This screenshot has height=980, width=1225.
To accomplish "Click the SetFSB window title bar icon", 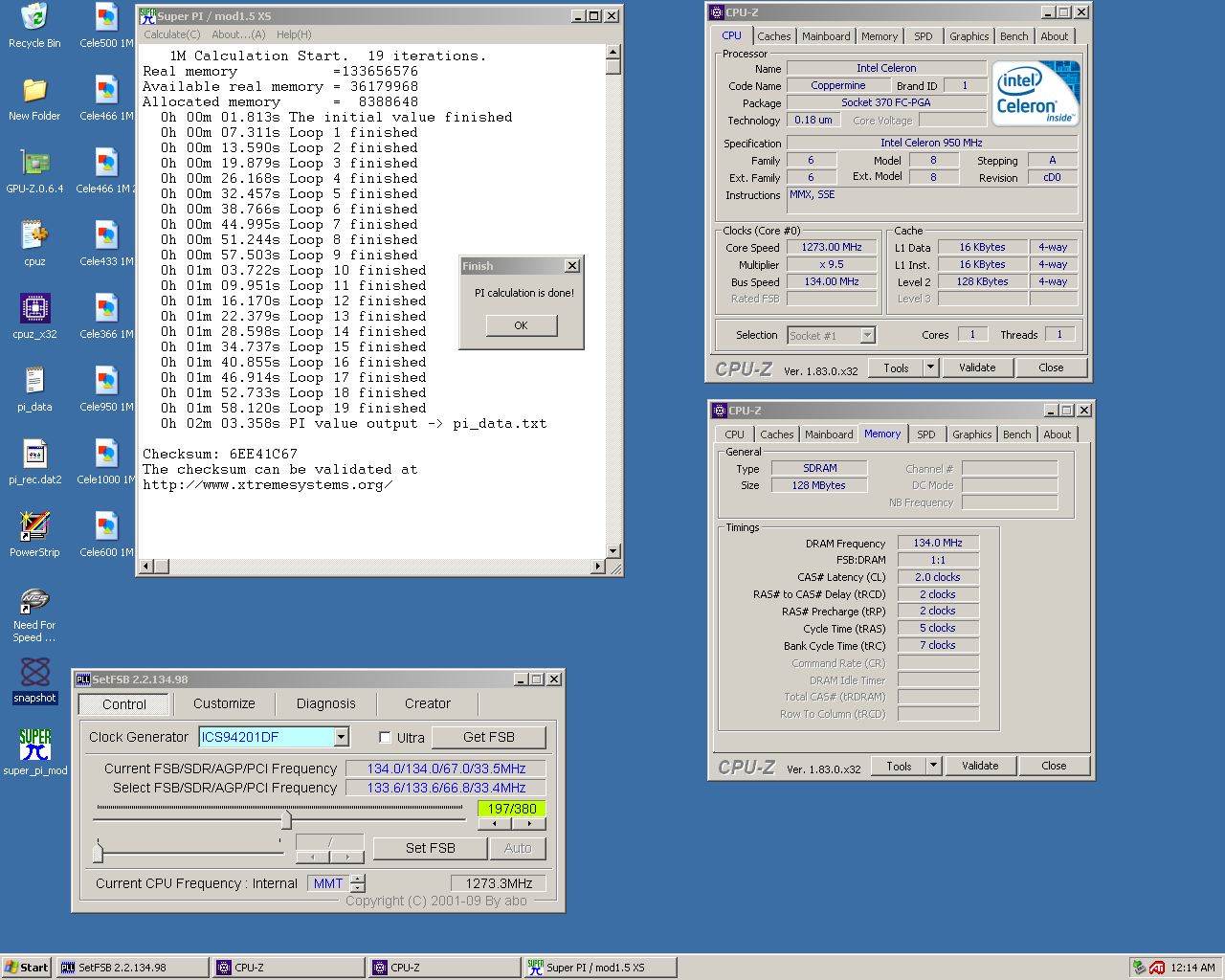I will click(x=83, y=679).
